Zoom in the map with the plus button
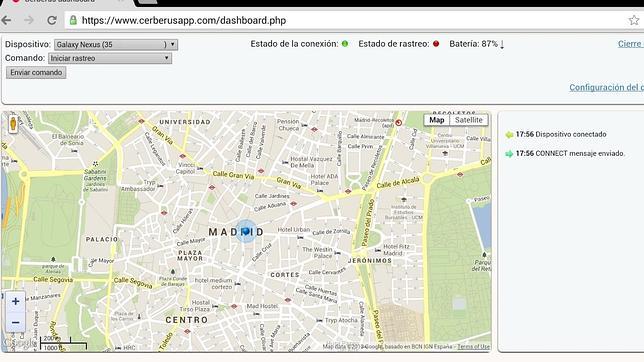The height and width of the screenshot is (362, 644). (x=16, y=302)
